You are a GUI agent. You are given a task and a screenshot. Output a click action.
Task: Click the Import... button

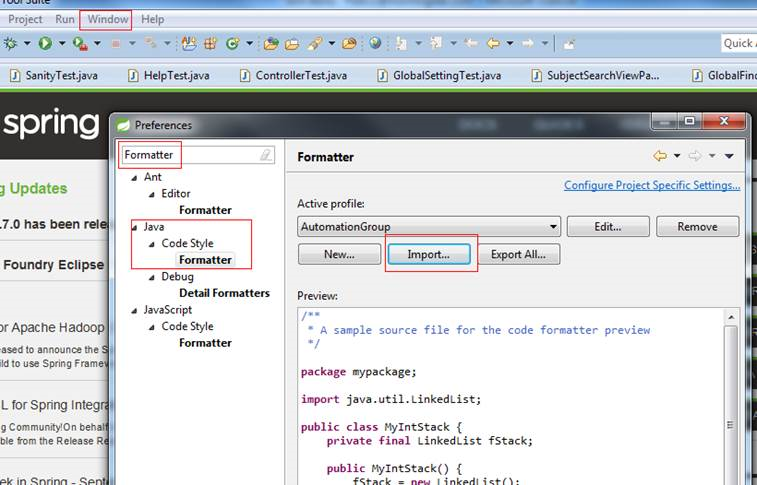click(x=429, y=254)
